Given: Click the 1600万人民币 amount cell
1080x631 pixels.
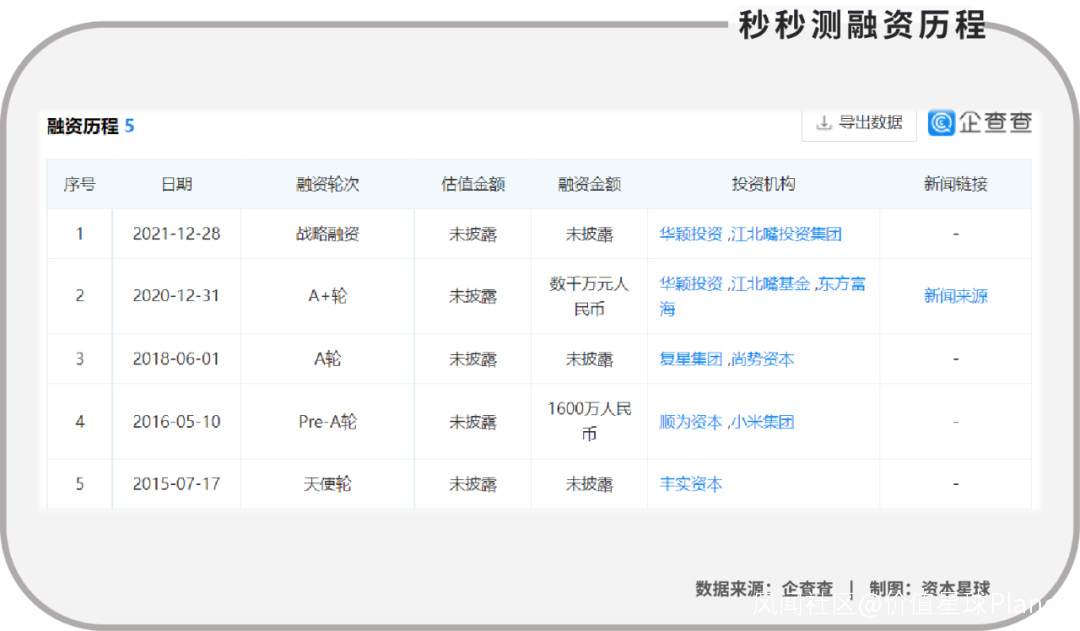Looking at the screenshot, I should (589, 421).
